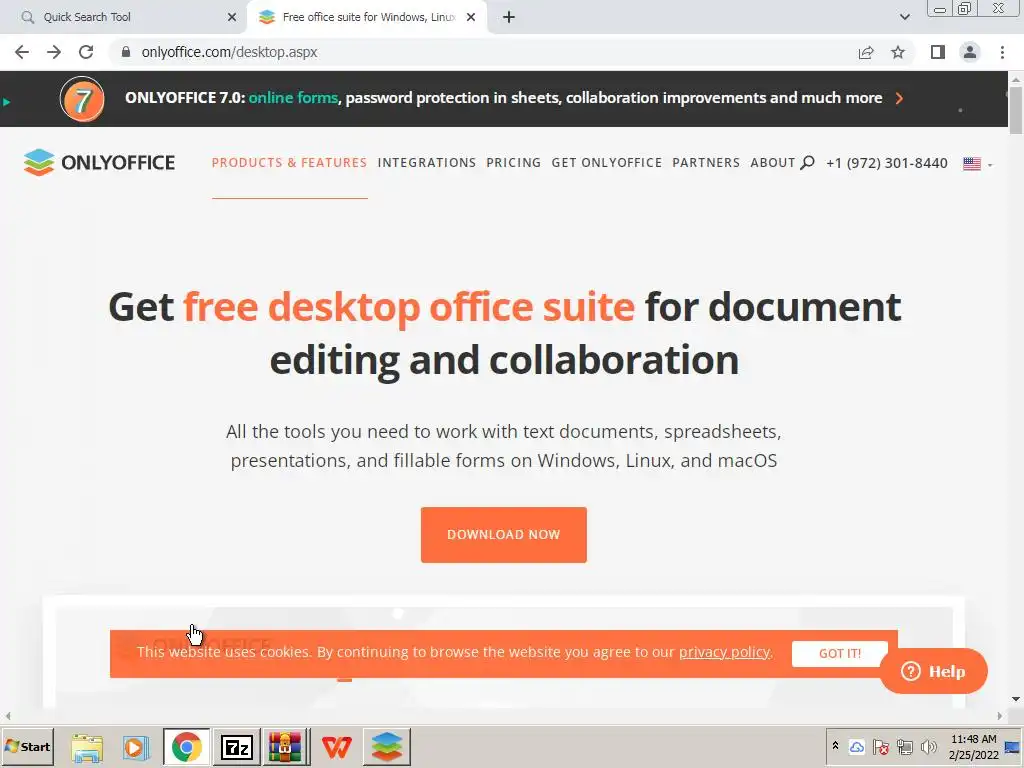1024x768 pixels.
Task: Click the Download Now button
Action: tap(504, 534)
